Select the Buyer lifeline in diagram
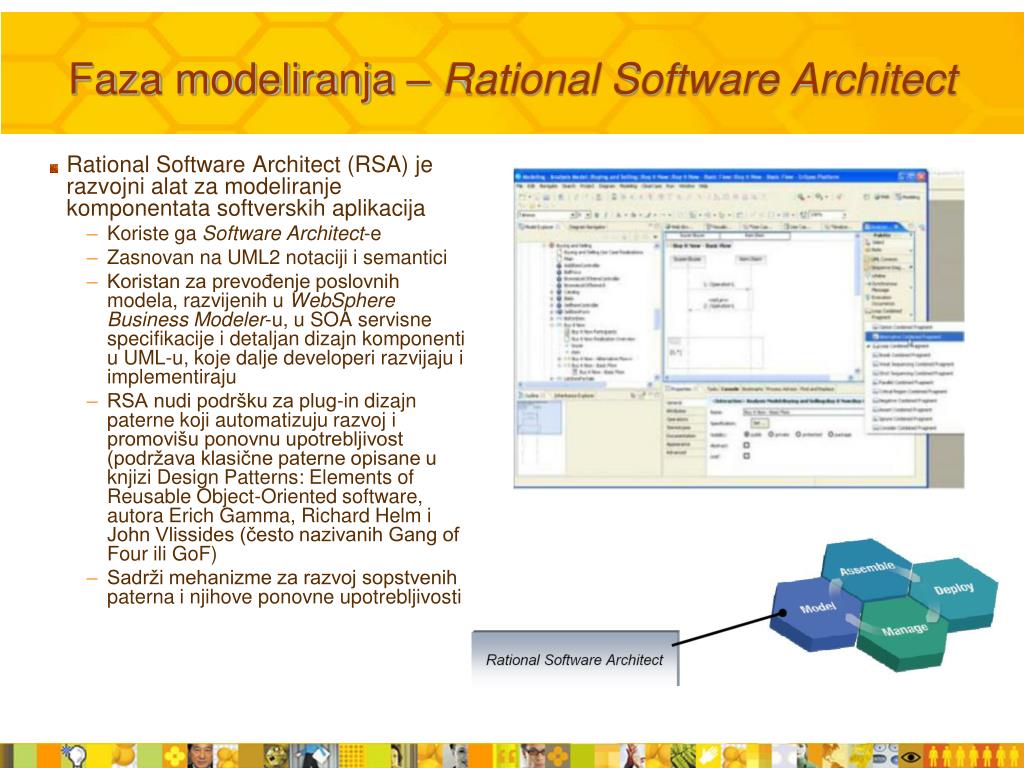 pyautogui.click(x=687, y=259)
